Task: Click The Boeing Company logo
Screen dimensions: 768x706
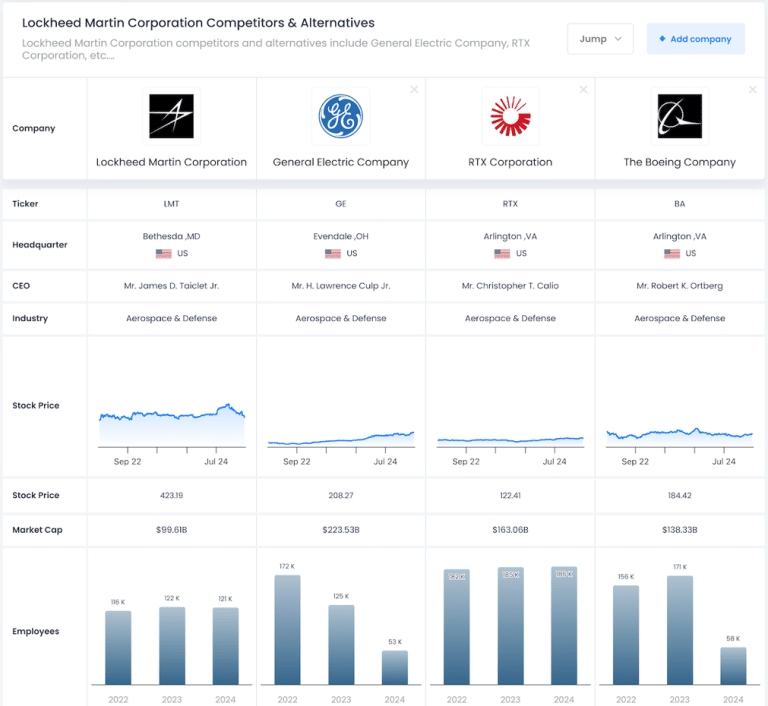Action: (x=680, y=116)
